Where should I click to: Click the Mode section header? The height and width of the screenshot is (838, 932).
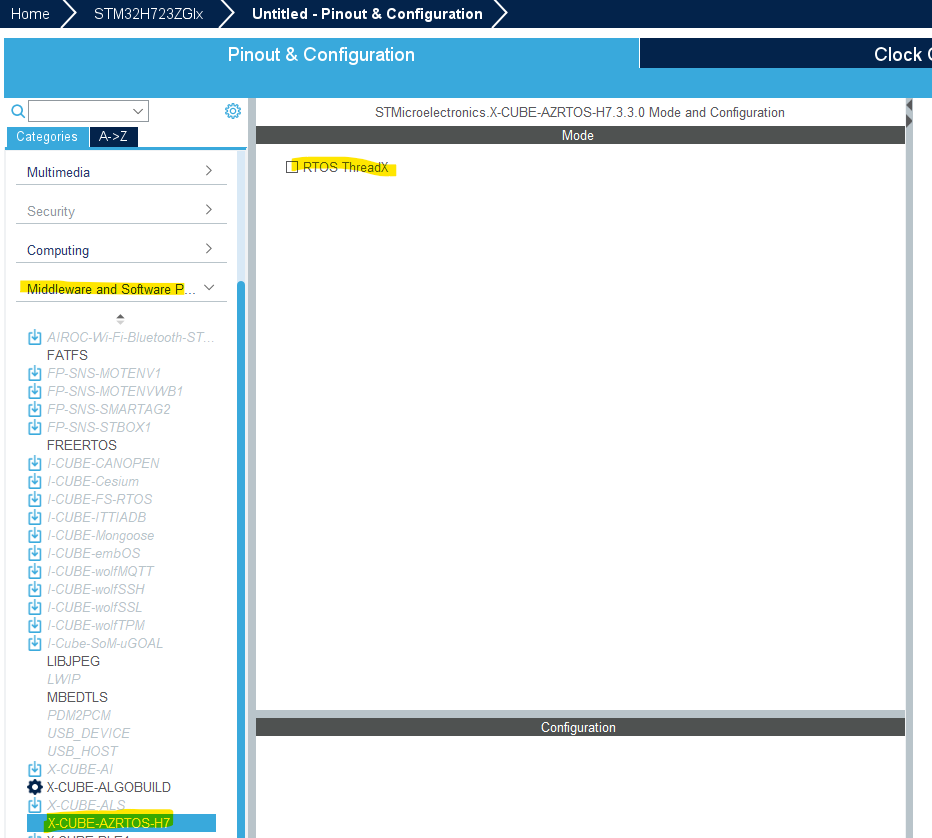580,136
